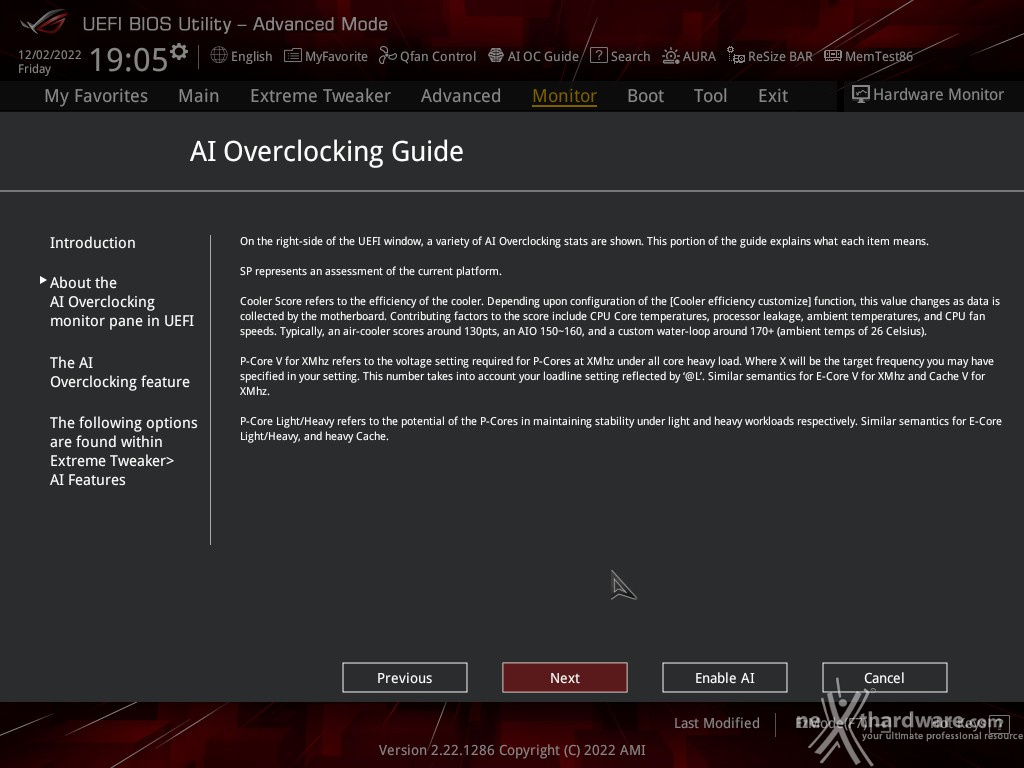Click the 19:05 clock time
This screenshot has height=768, width=1024.
point(129,59)
